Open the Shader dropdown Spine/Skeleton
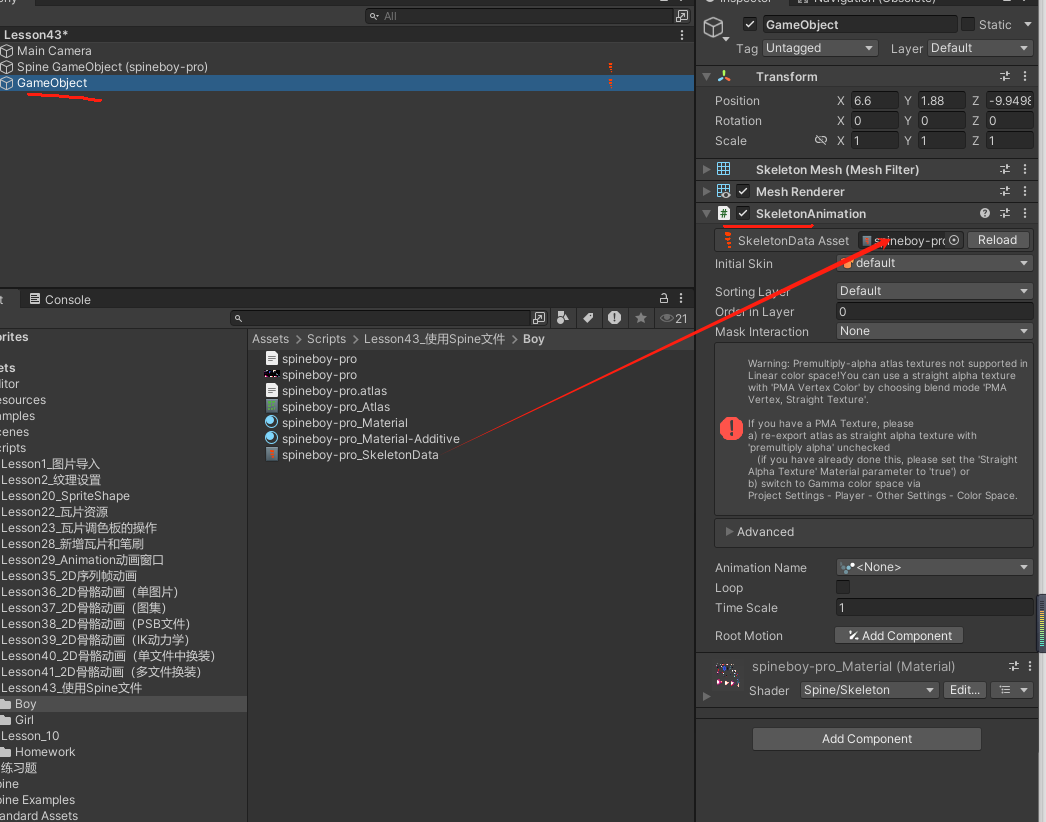Image resolution: width=1046 pixels, height=822 pixels. [x=869, y=690]
